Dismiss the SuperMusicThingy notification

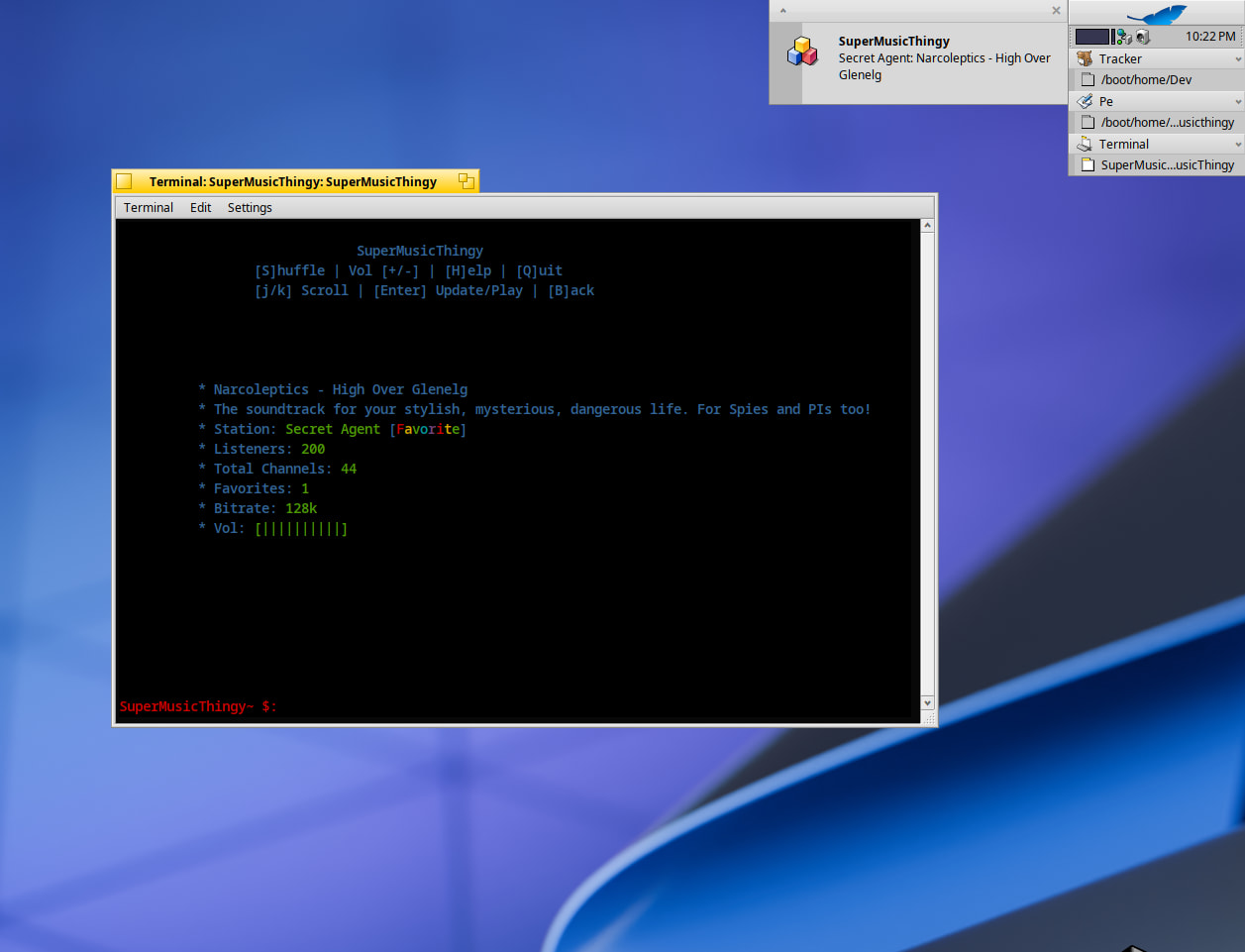pyautogui.click(x=1056, y=11)
